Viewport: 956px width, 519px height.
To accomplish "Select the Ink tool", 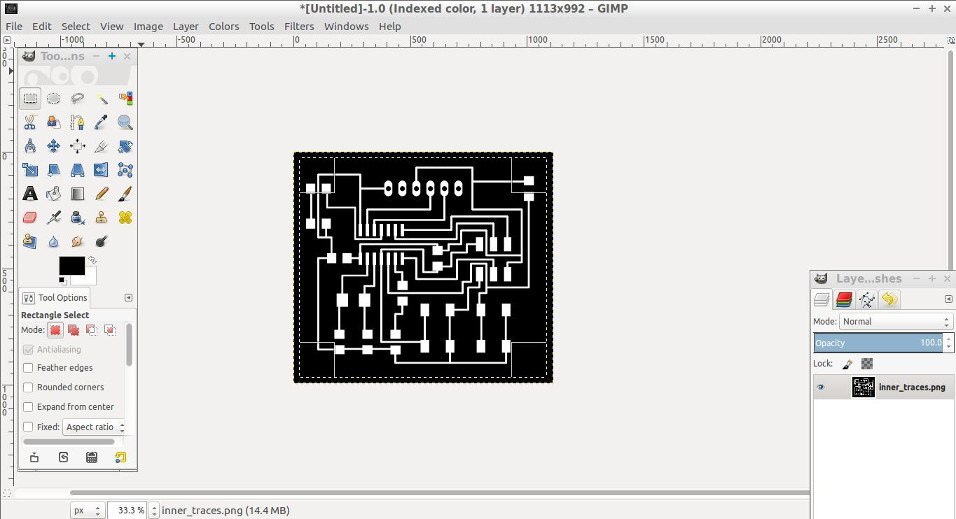I will 77,217.
